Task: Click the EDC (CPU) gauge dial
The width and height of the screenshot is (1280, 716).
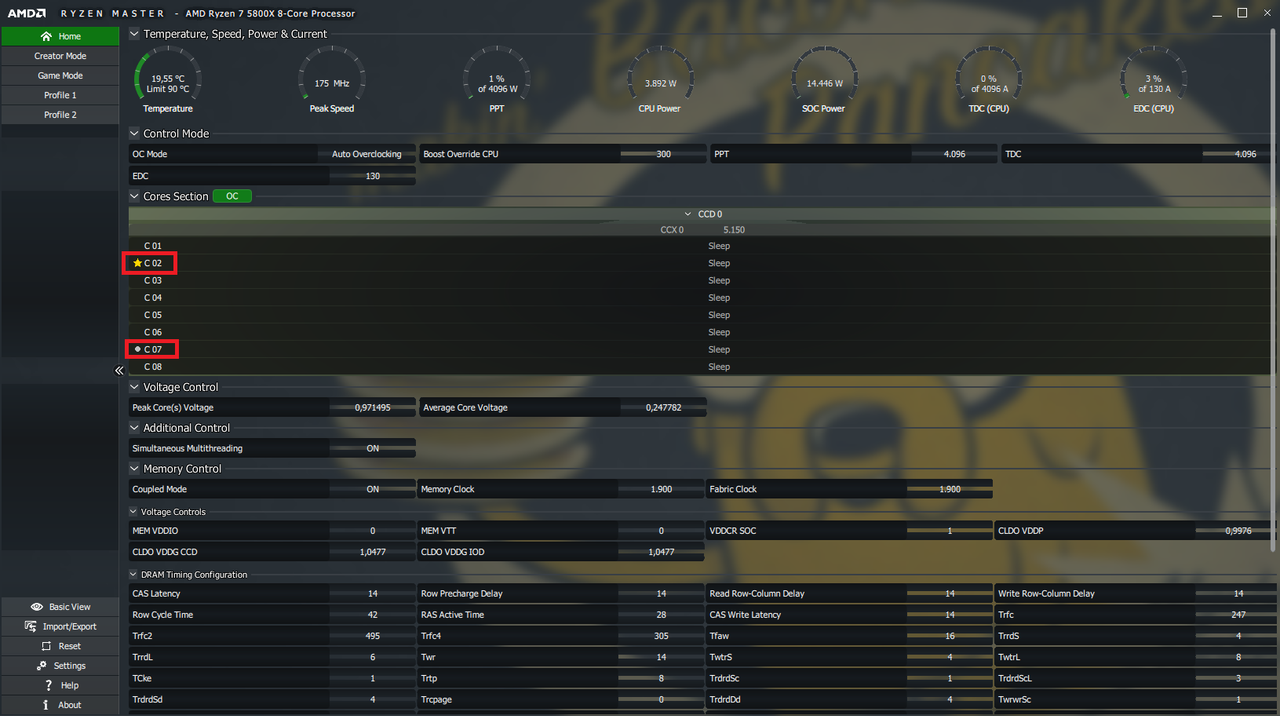Action: [x=1153, y=76]
